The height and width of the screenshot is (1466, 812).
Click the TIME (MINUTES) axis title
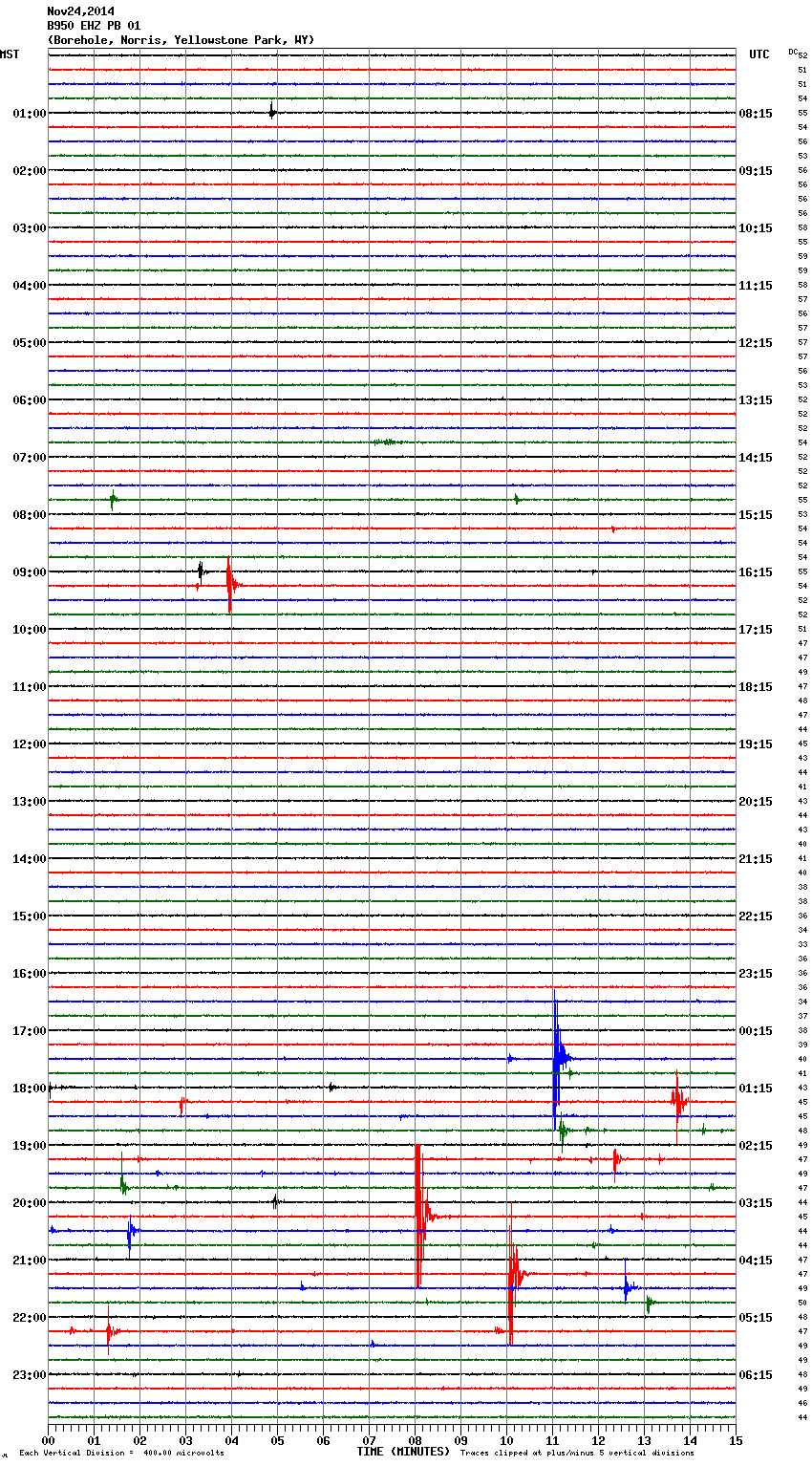coord(403,1452)
